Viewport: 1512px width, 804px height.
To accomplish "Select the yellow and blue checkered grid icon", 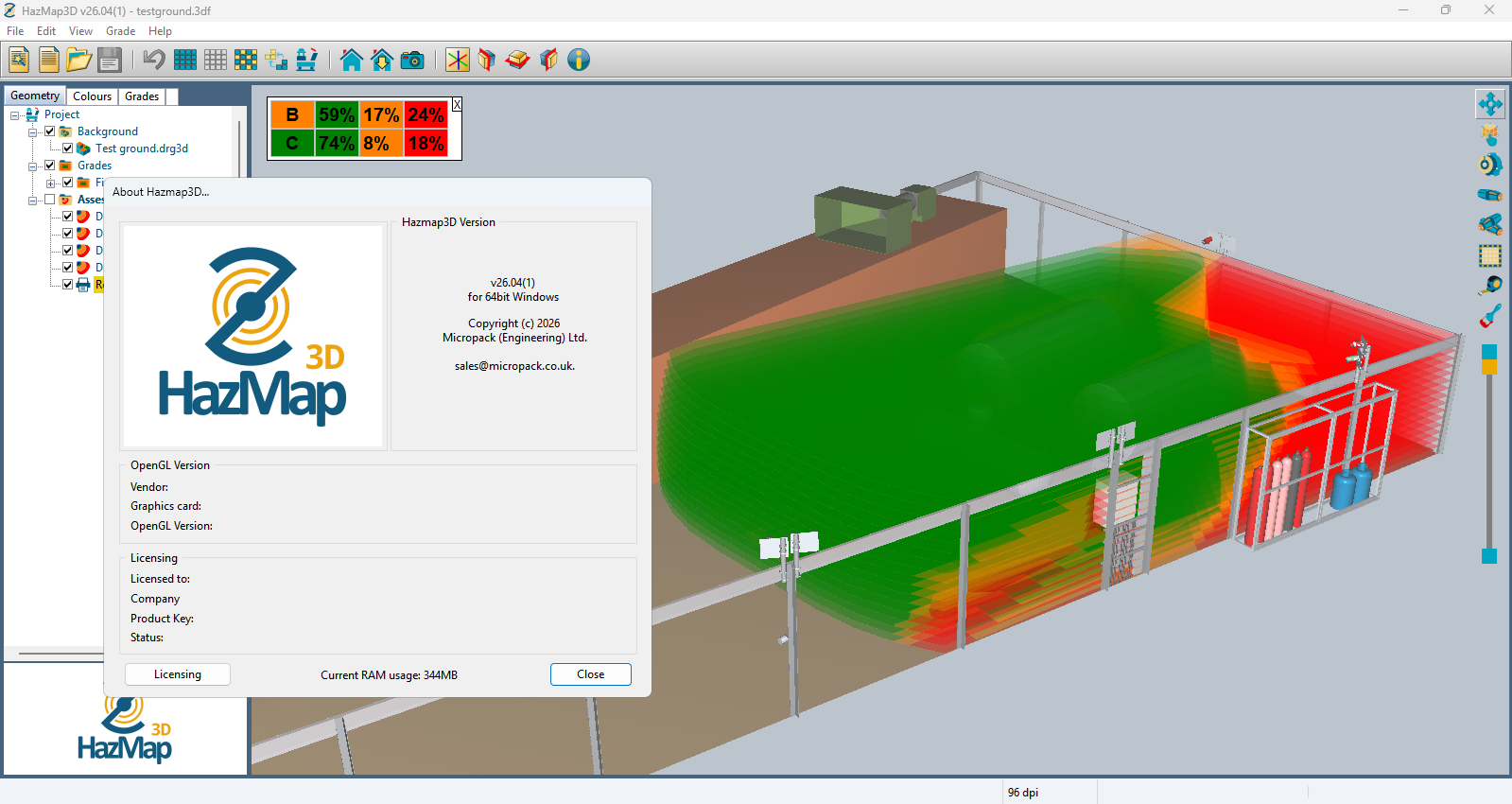I will 246,60.
